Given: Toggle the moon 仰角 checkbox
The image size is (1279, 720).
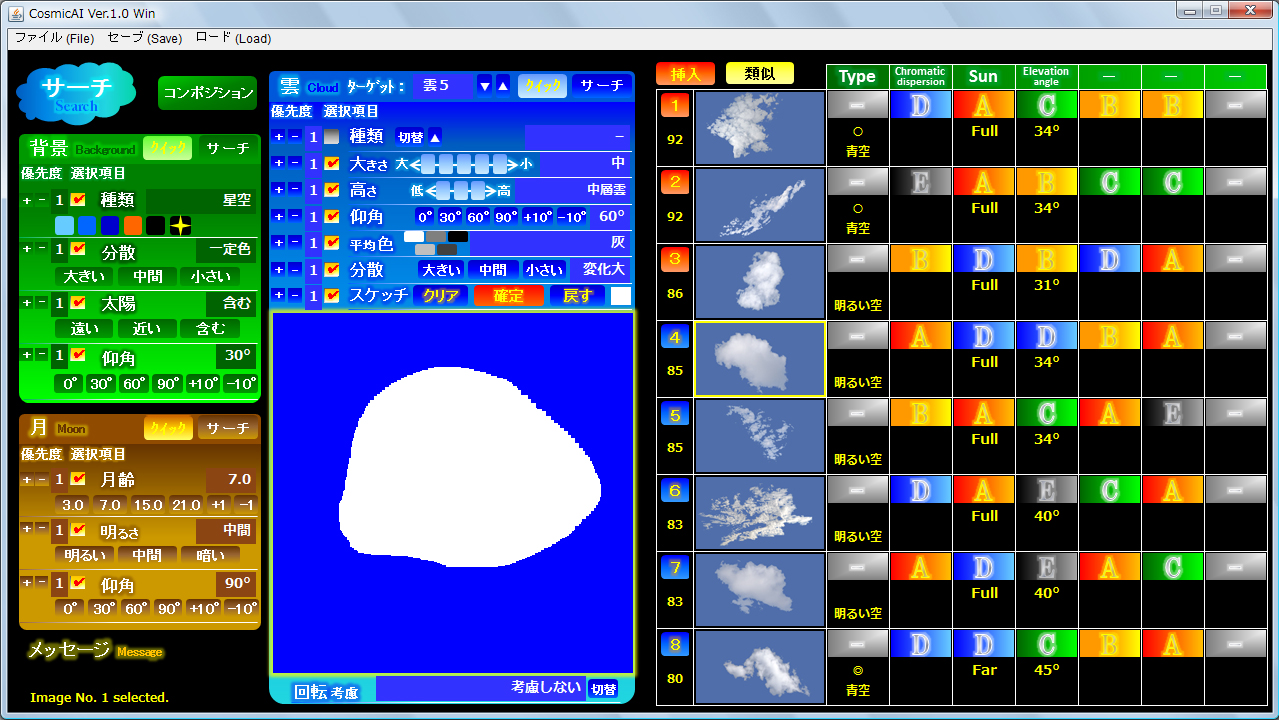Looking at the screenshot, I should click(78, 584).
